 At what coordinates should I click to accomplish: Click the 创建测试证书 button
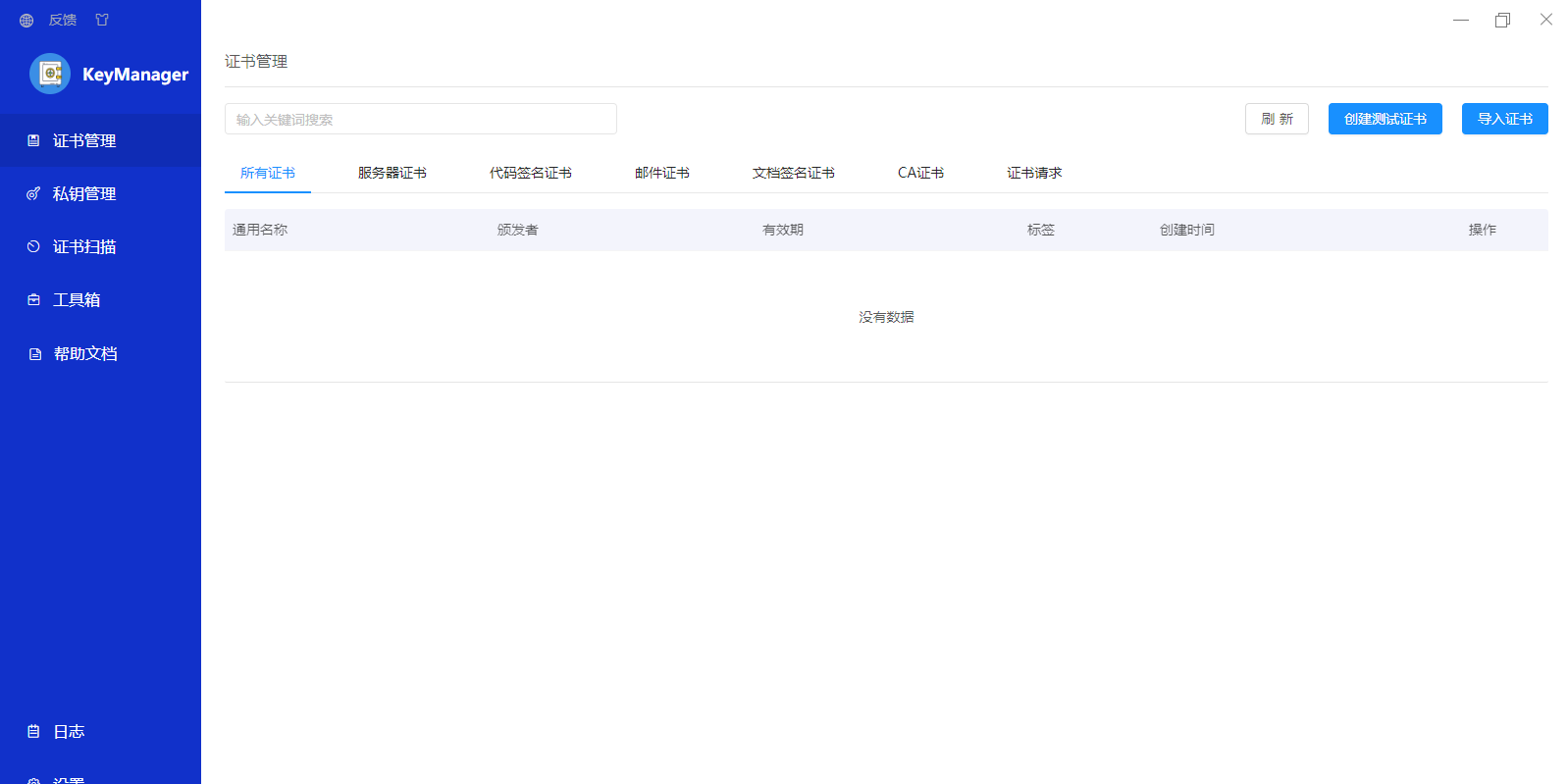click(x=1385, y=119)
